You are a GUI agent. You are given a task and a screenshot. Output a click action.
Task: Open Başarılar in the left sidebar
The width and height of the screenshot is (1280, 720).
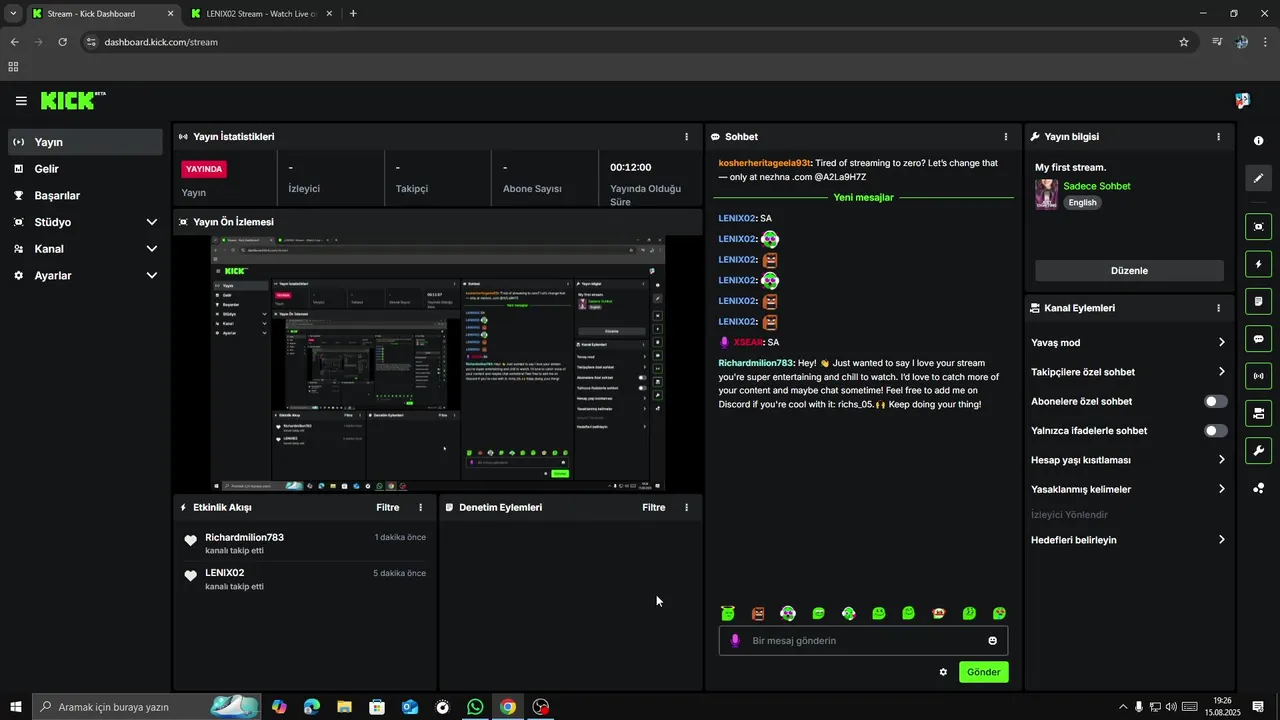pyautogui.click(x=85, y=196)
